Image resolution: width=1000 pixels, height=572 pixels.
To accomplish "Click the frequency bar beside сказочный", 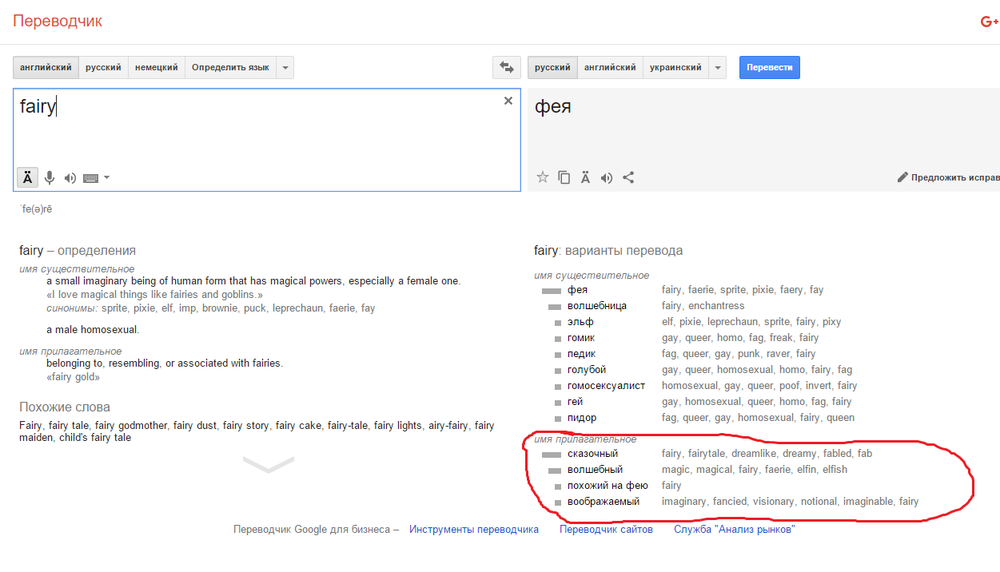I will [551, 455].
